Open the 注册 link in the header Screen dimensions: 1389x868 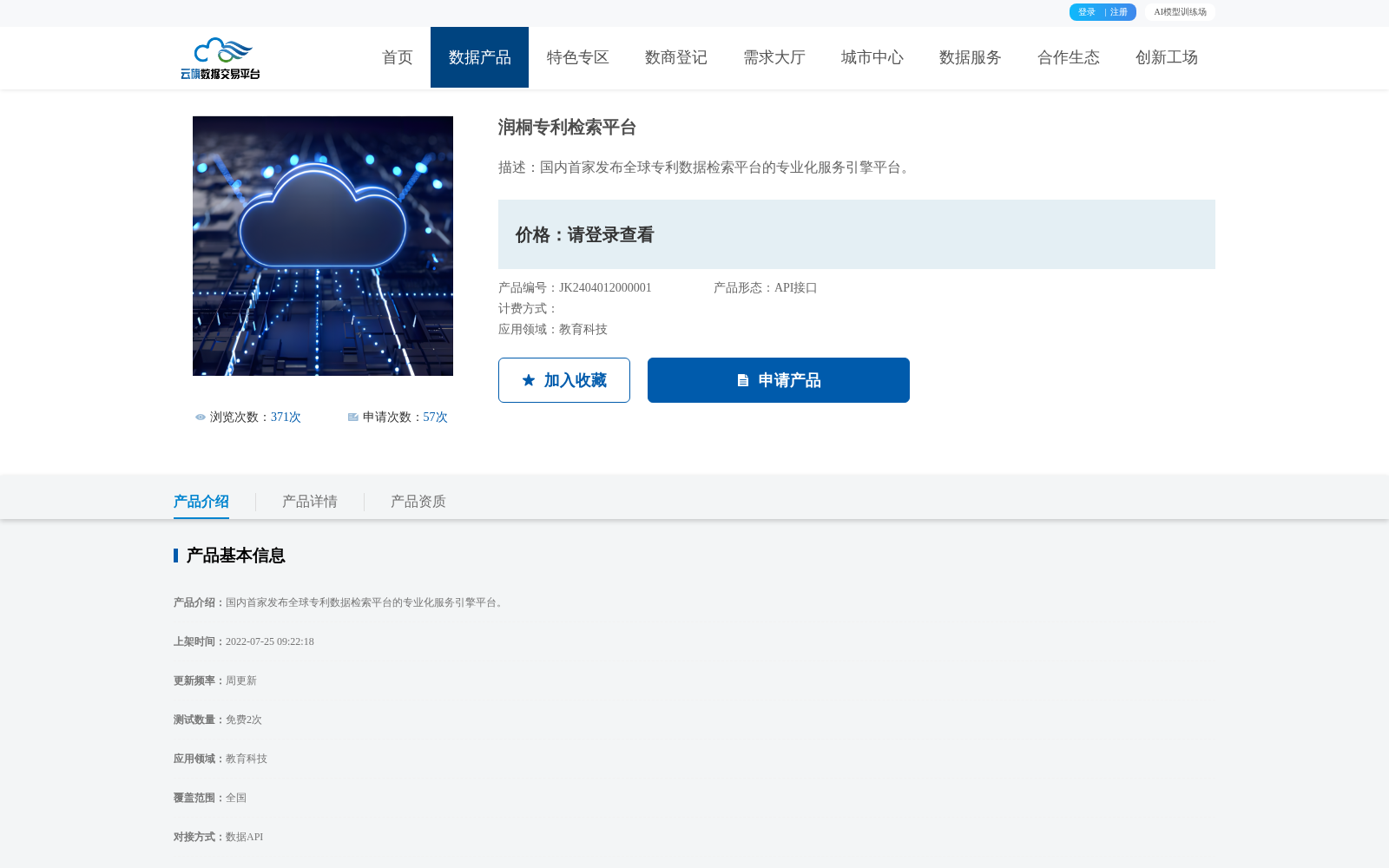1118,12
